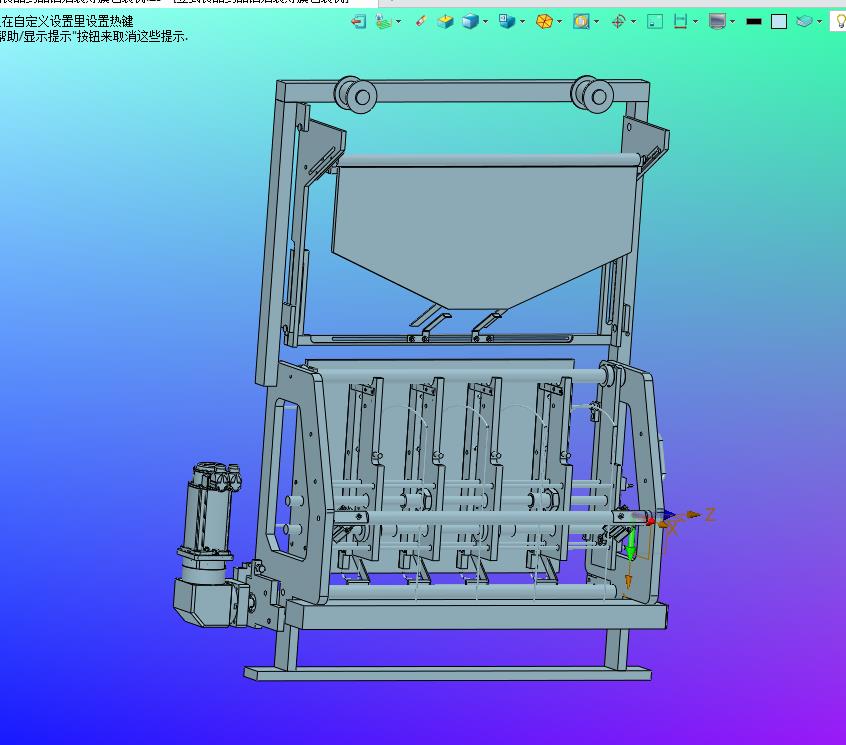Viewport: 846px width, 745px height.
Task: Expand the section clip dropdown arrow
Action: 695,22
